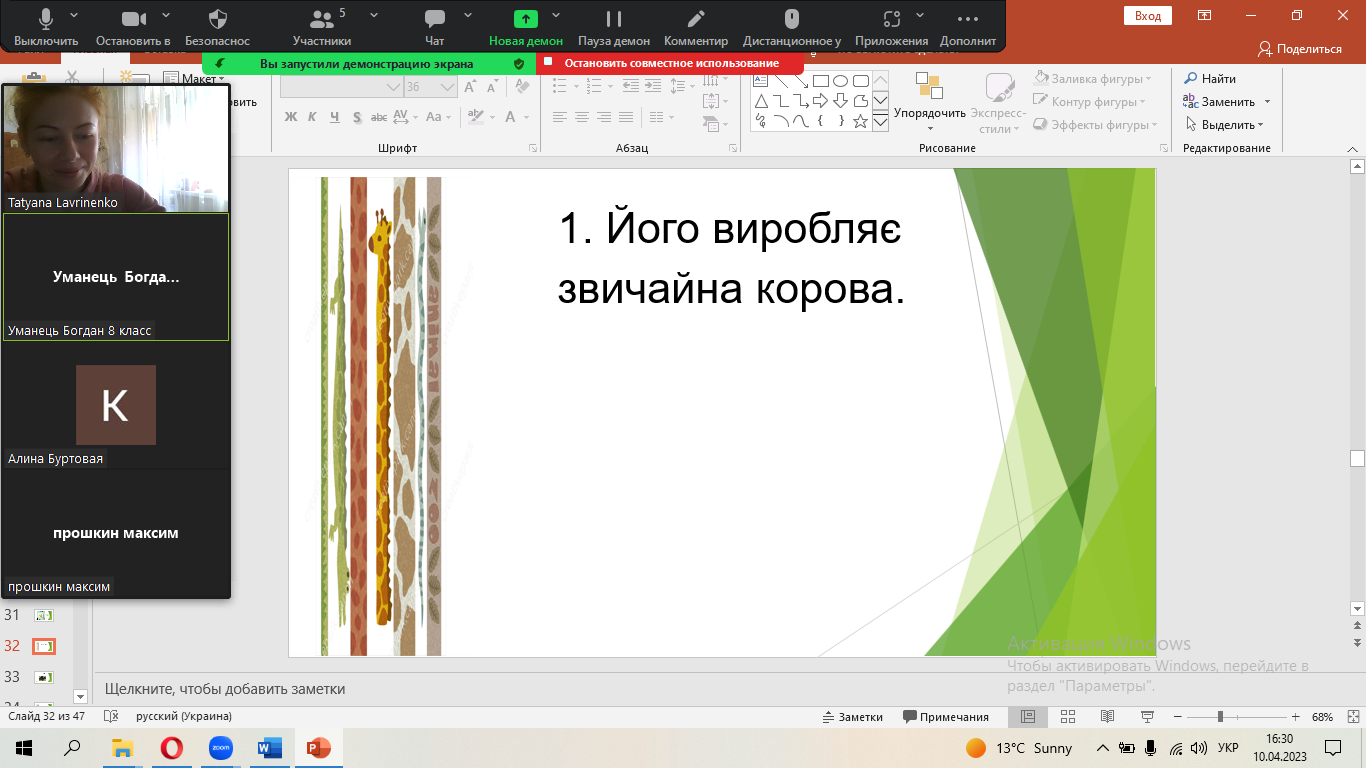Switch to Reading view
Screen dimensions: 1366x768
pos(1107,717)
